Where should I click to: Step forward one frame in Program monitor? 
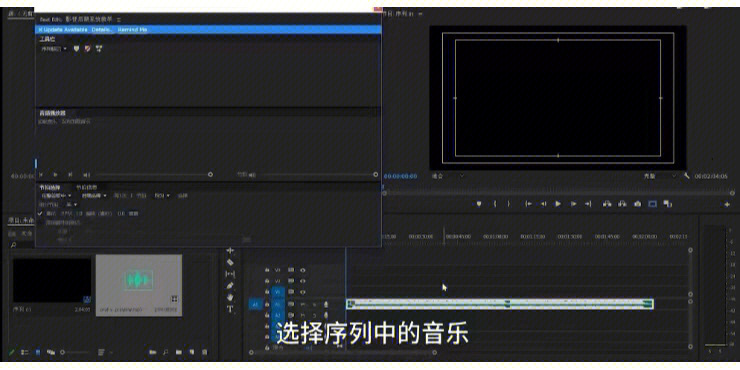pos(573,204)
